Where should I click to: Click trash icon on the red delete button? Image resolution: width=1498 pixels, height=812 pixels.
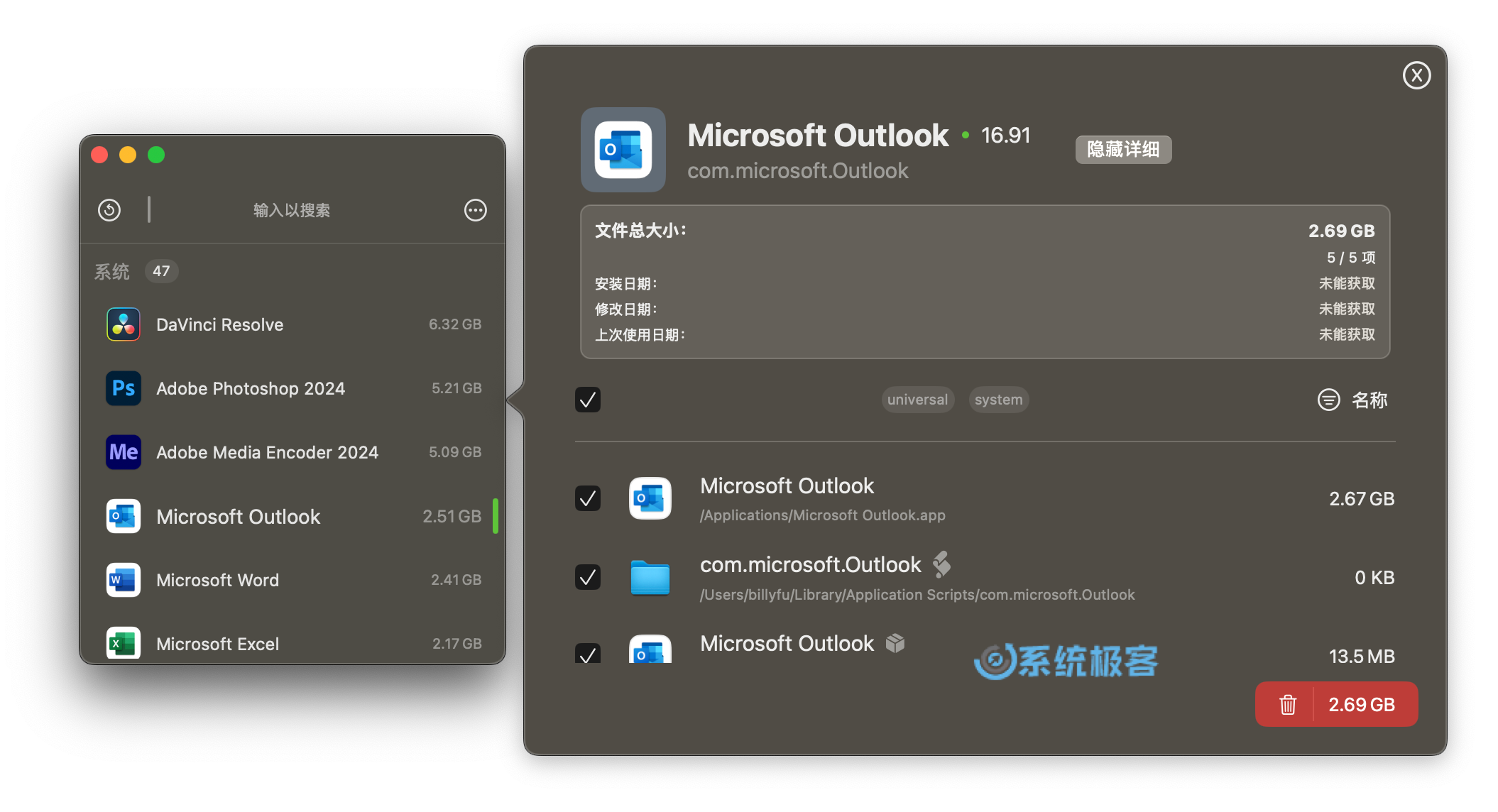pos(1288,704)
